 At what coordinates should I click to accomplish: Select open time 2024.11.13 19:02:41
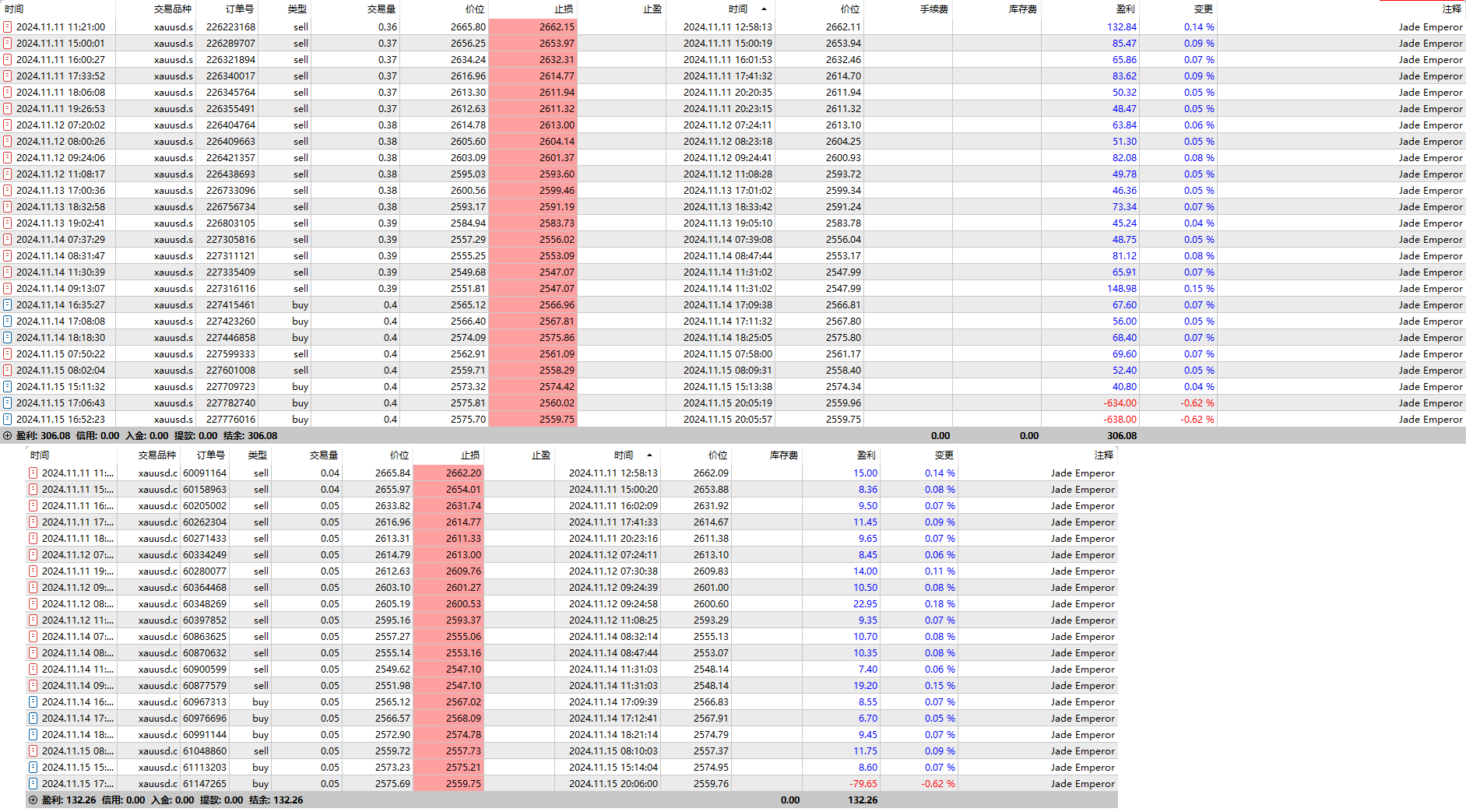(61, 223)
